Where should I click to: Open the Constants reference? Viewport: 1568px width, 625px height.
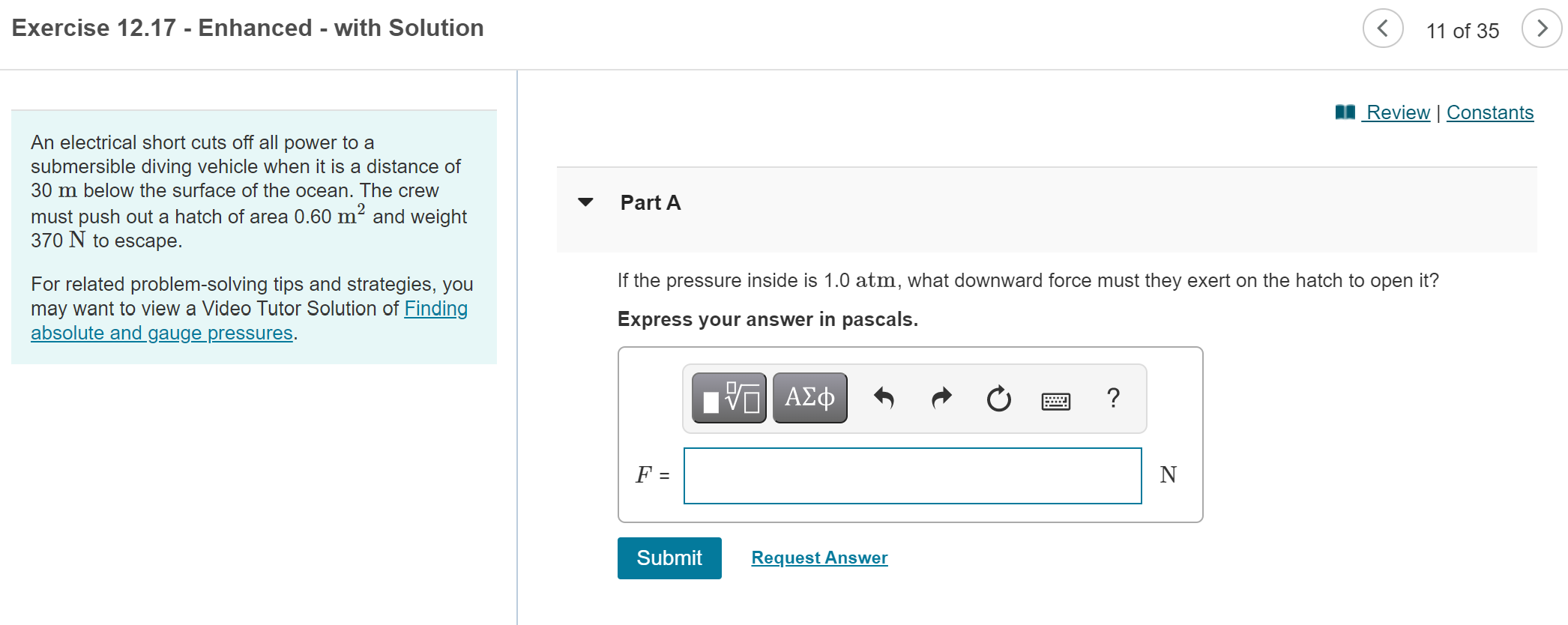click(1489, 112)
